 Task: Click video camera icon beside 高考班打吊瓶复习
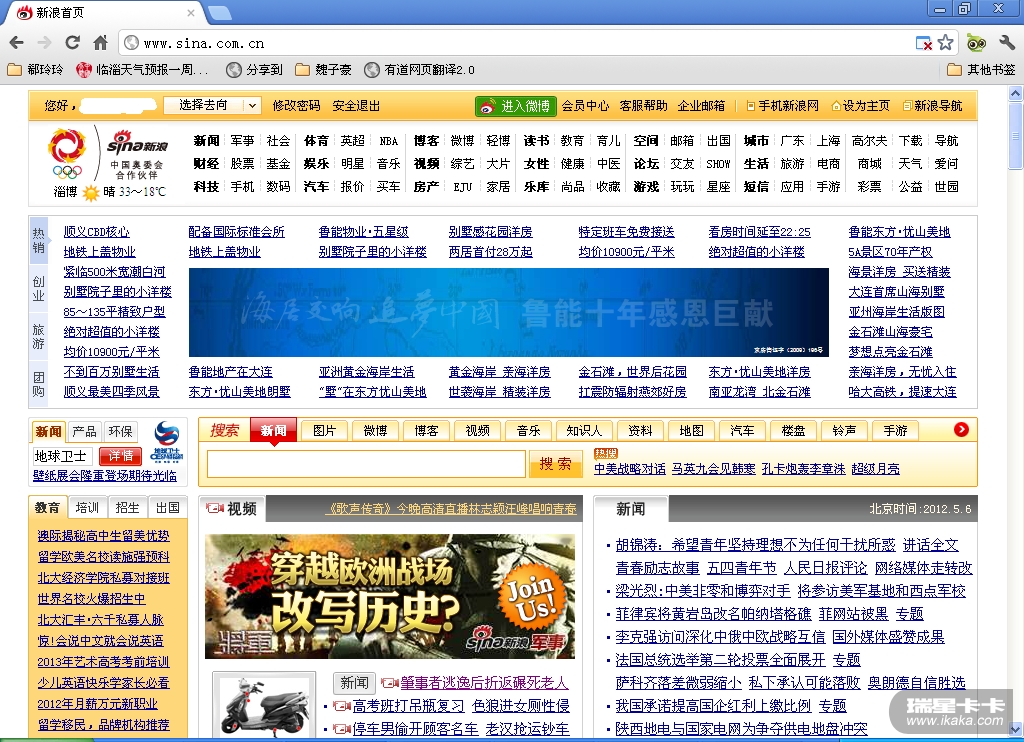pyautogui.click(x=342, y=706)
